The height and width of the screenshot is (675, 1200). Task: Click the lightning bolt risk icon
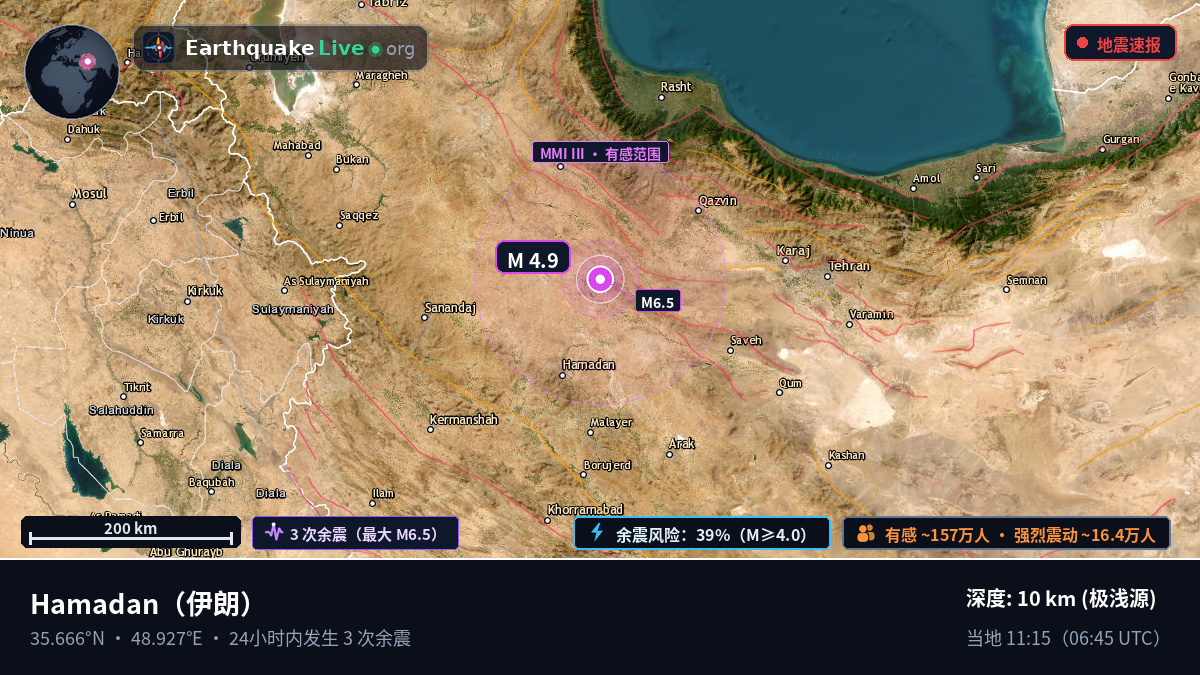point(597,533)
